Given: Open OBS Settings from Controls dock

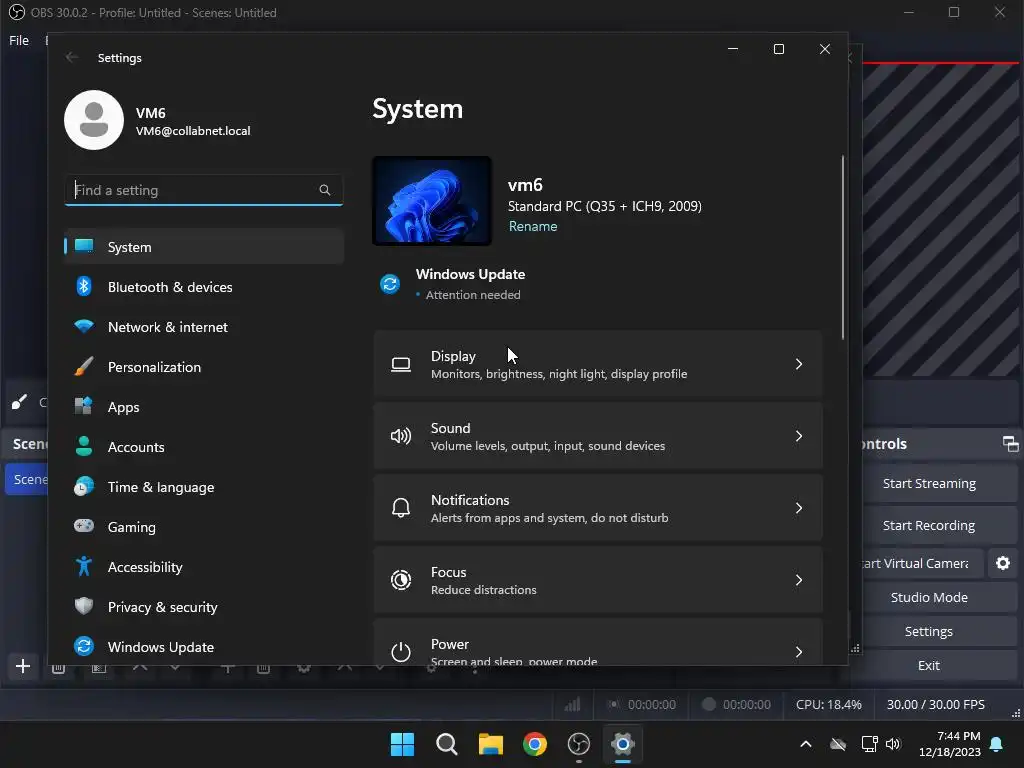Looking at the screenshot, I should click(x=938, y=631).
